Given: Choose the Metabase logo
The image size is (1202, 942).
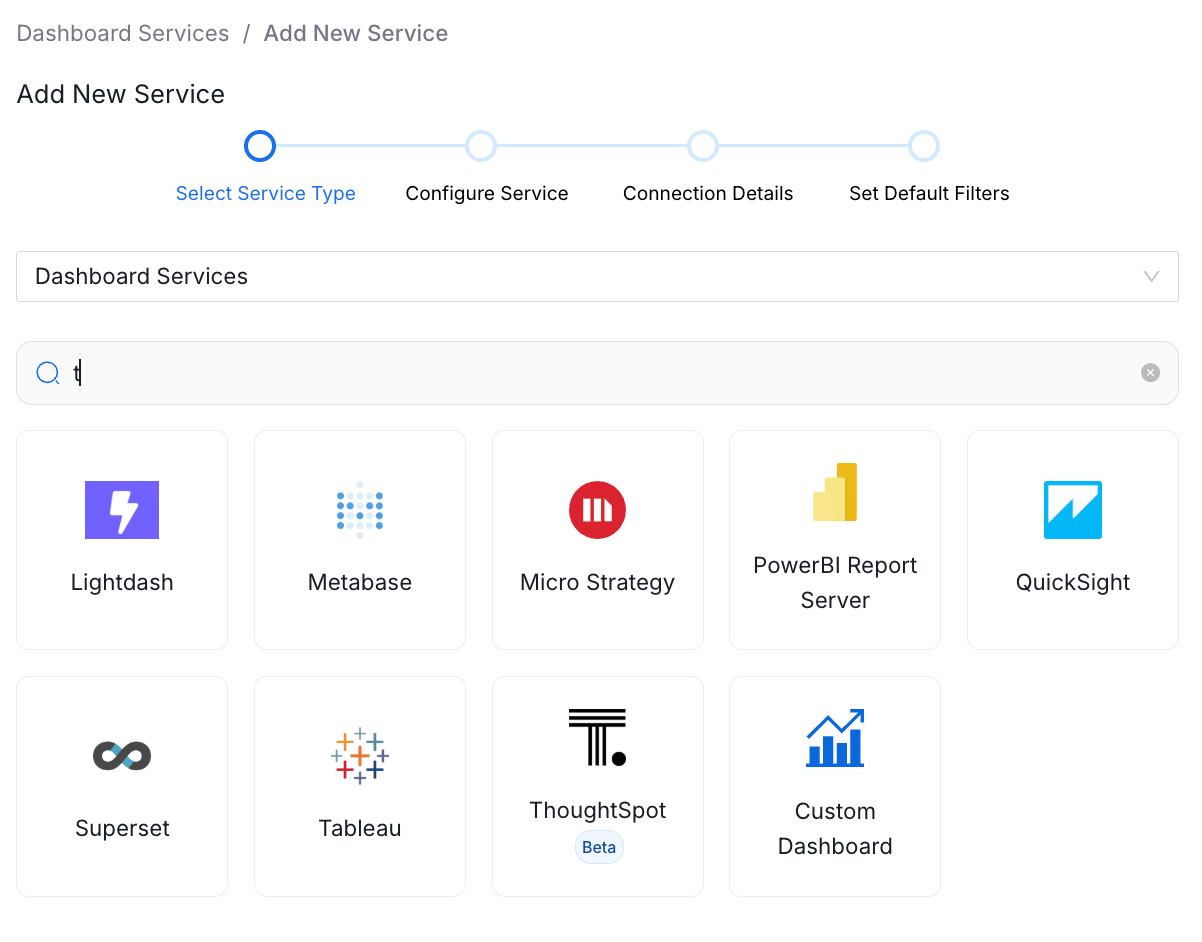Looking at the screenshot, I should (x=360, y=510).
